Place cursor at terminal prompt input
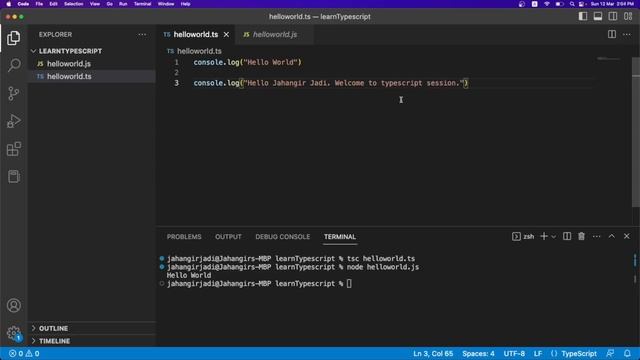This screenshot has height=360, width=640. pyautogui.click(x=349, y=284)
